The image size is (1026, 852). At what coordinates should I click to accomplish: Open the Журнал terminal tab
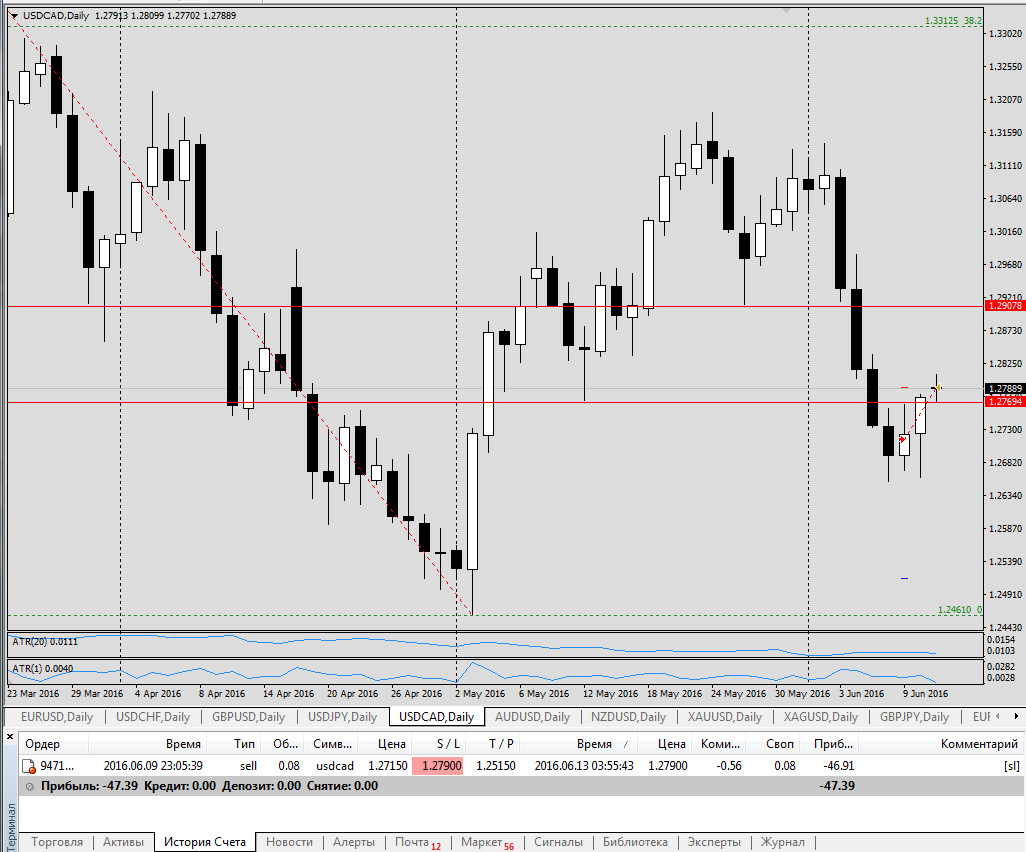pos(783,842)
